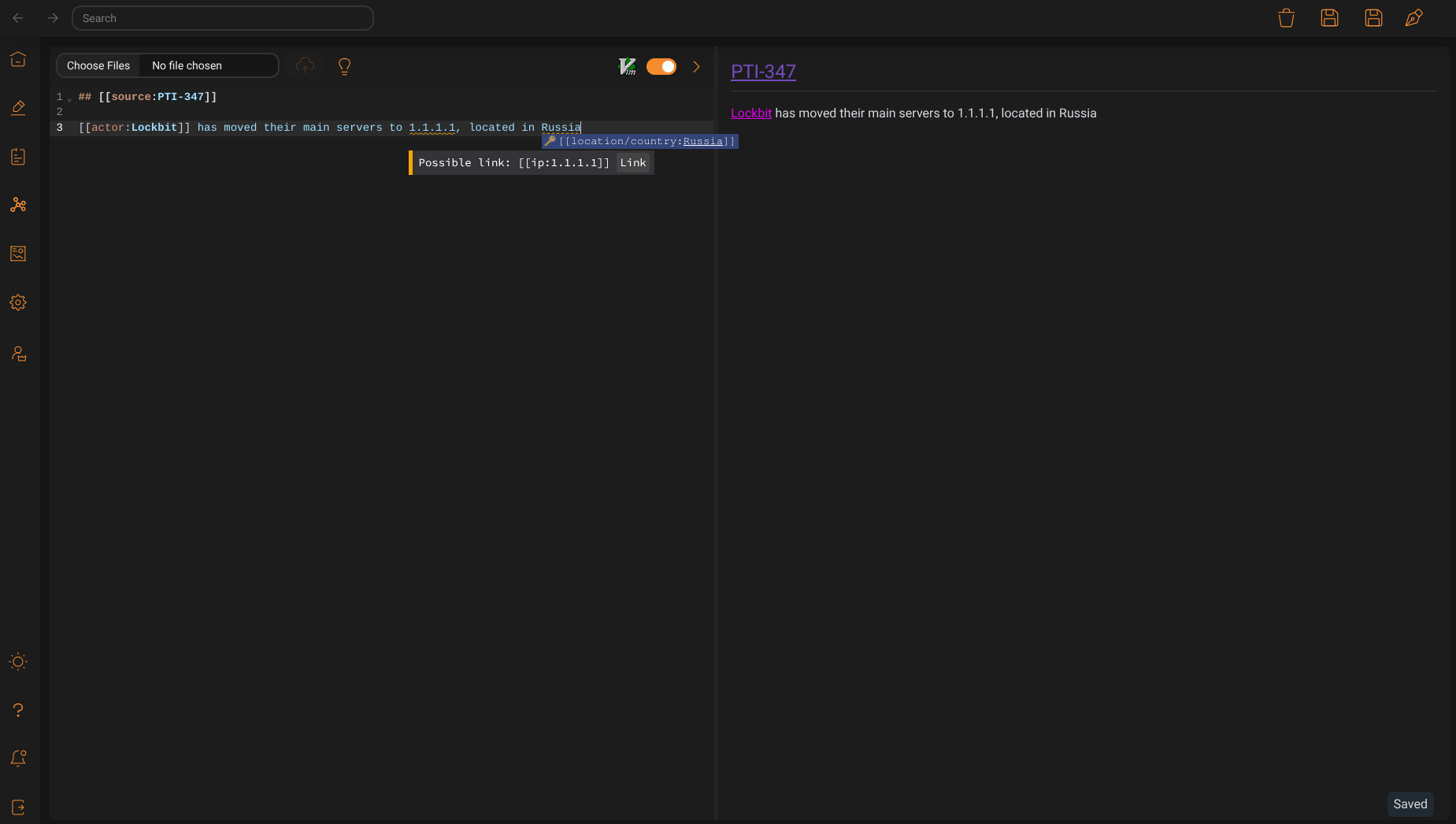Click the Saved status label

[x=1410, y=804]
